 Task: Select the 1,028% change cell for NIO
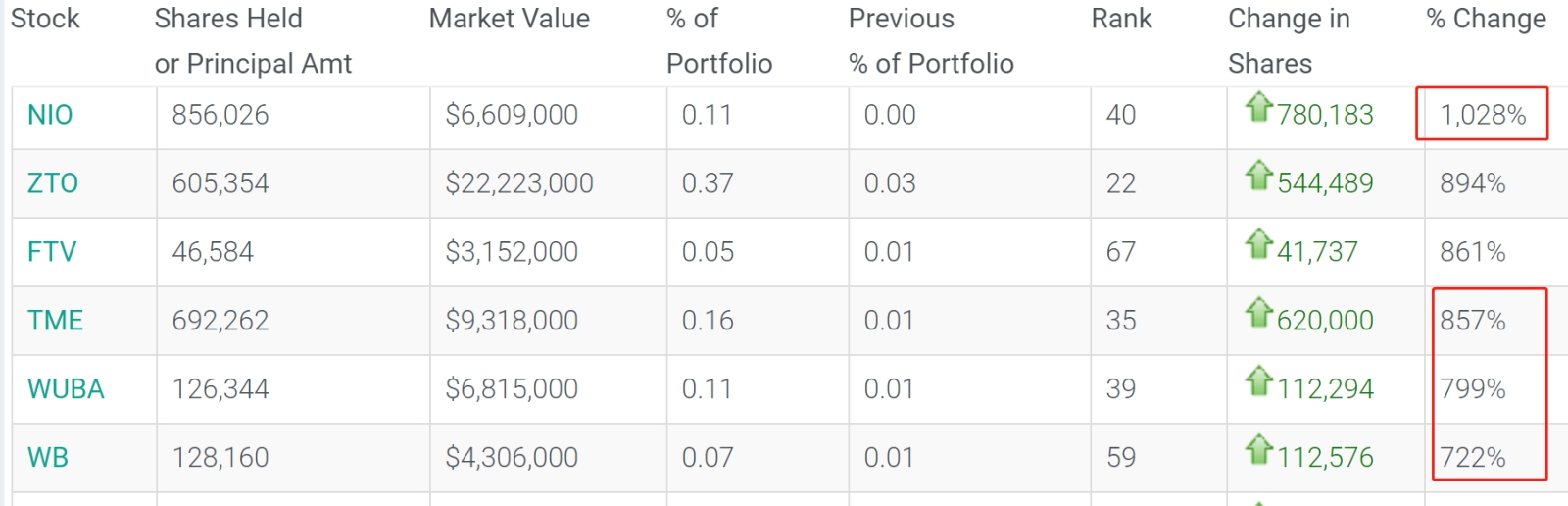pos(1483,115)
